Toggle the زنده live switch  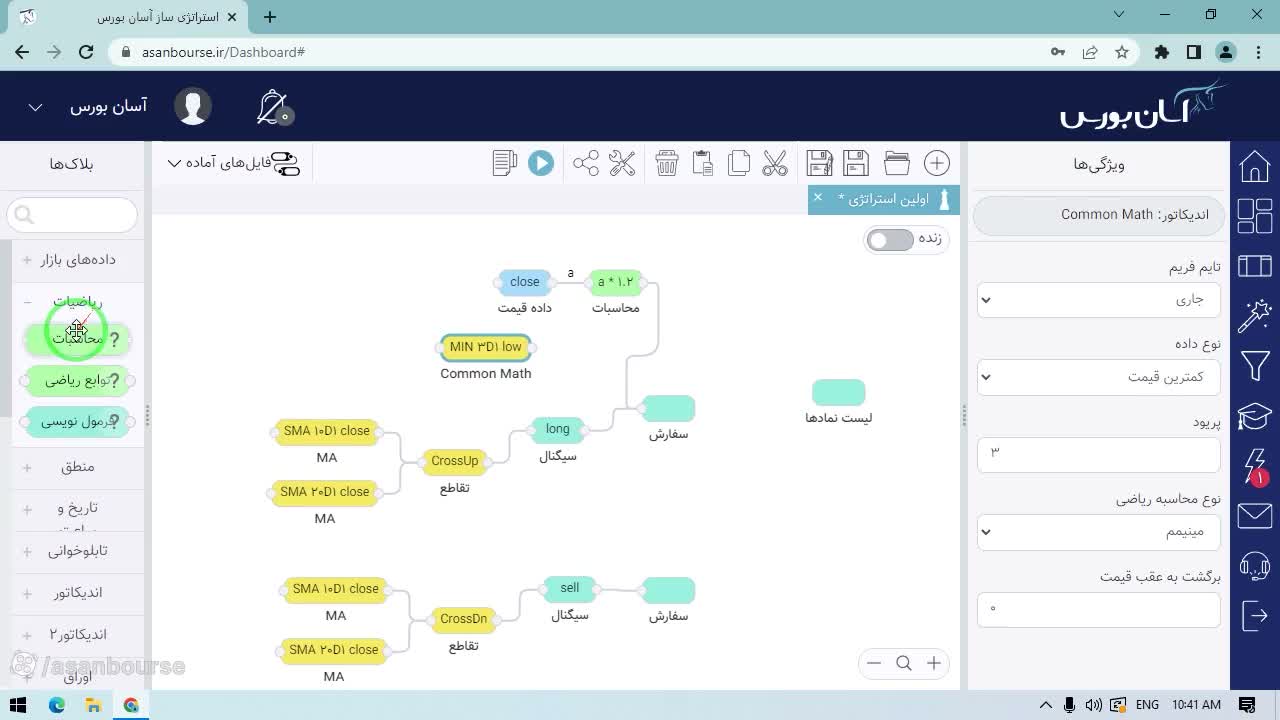(x=890, y=239)
